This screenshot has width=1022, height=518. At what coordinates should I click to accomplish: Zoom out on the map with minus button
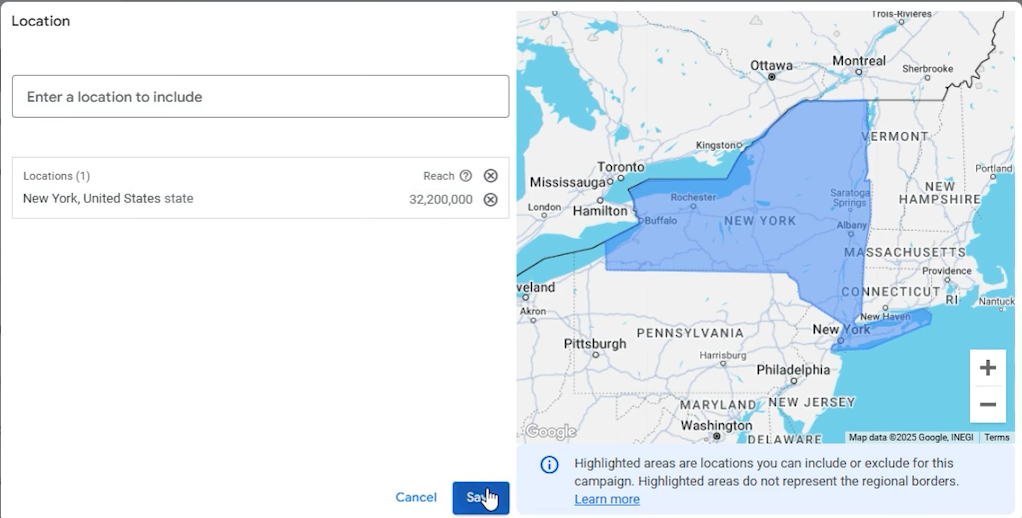(x=987, y=404)
